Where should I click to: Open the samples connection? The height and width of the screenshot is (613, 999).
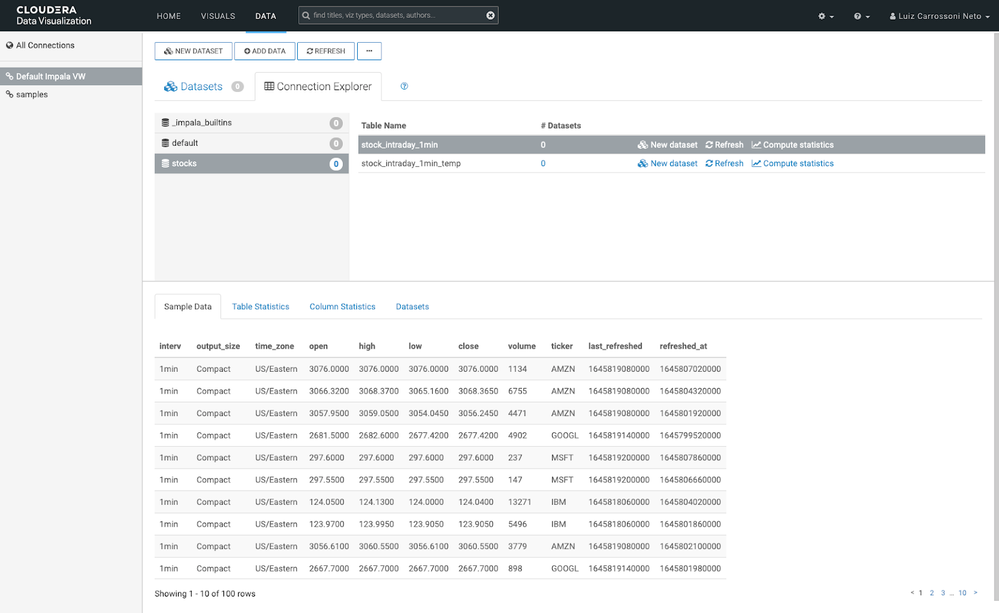click(x=31, y=94)
